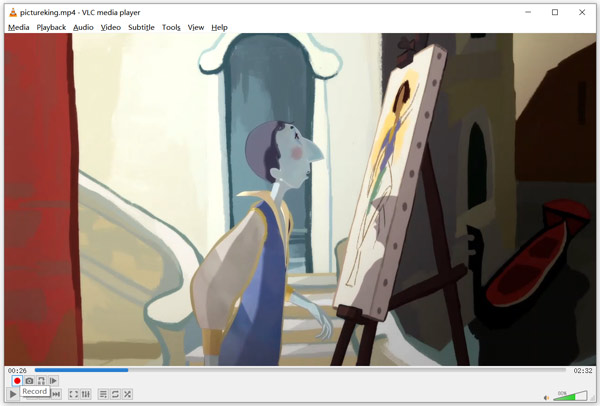Mute audio via speaker icon

point(546,398)
